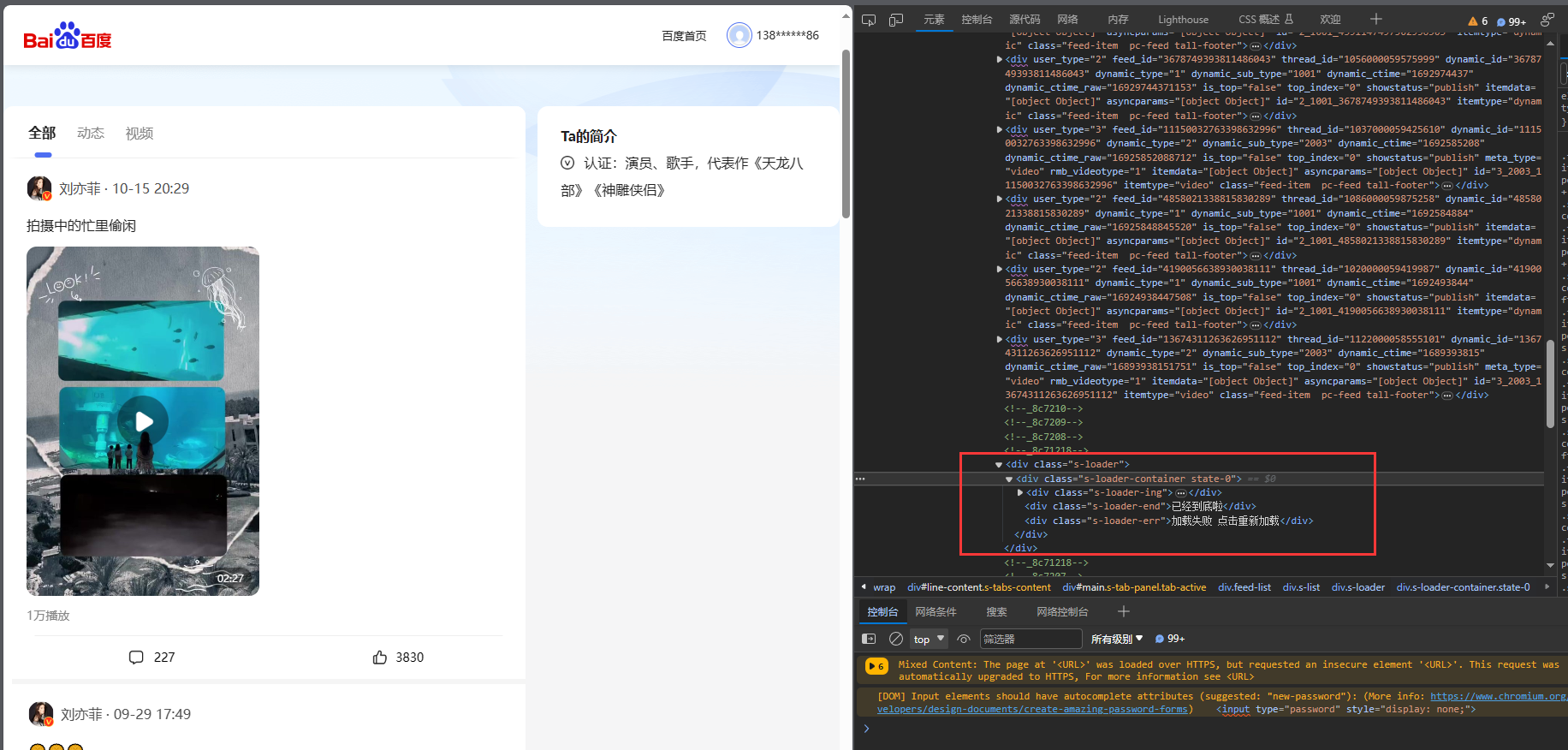The width and height of the screenshot is (1568, 750).
Task: Click breadcrumb div#main.s-tab-panel.tab-active
Action: point(1134,587)
